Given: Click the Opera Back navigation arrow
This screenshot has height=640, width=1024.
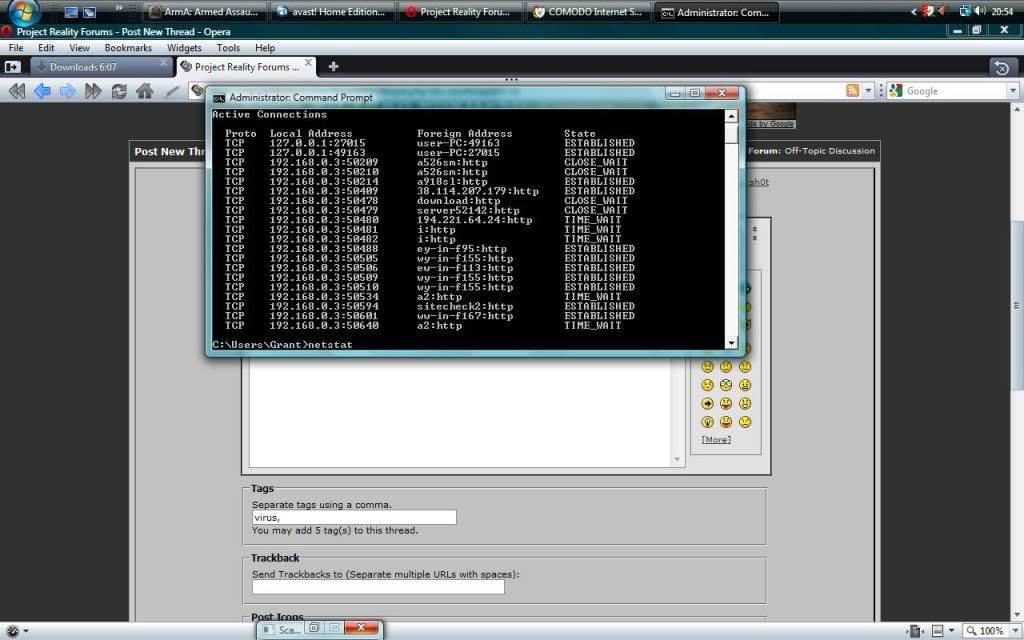Looking at the screenshot, I should click(x=42, y=91).
